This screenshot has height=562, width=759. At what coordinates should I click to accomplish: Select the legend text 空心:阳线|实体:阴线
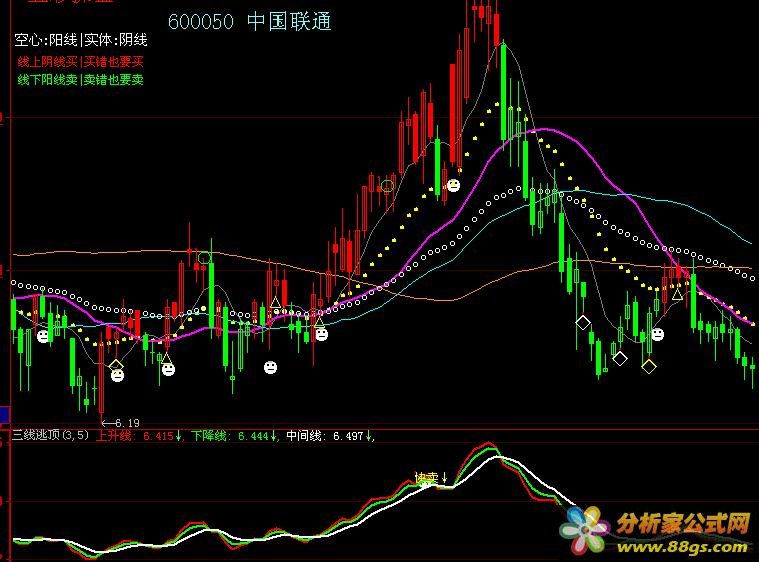[81, 40]
